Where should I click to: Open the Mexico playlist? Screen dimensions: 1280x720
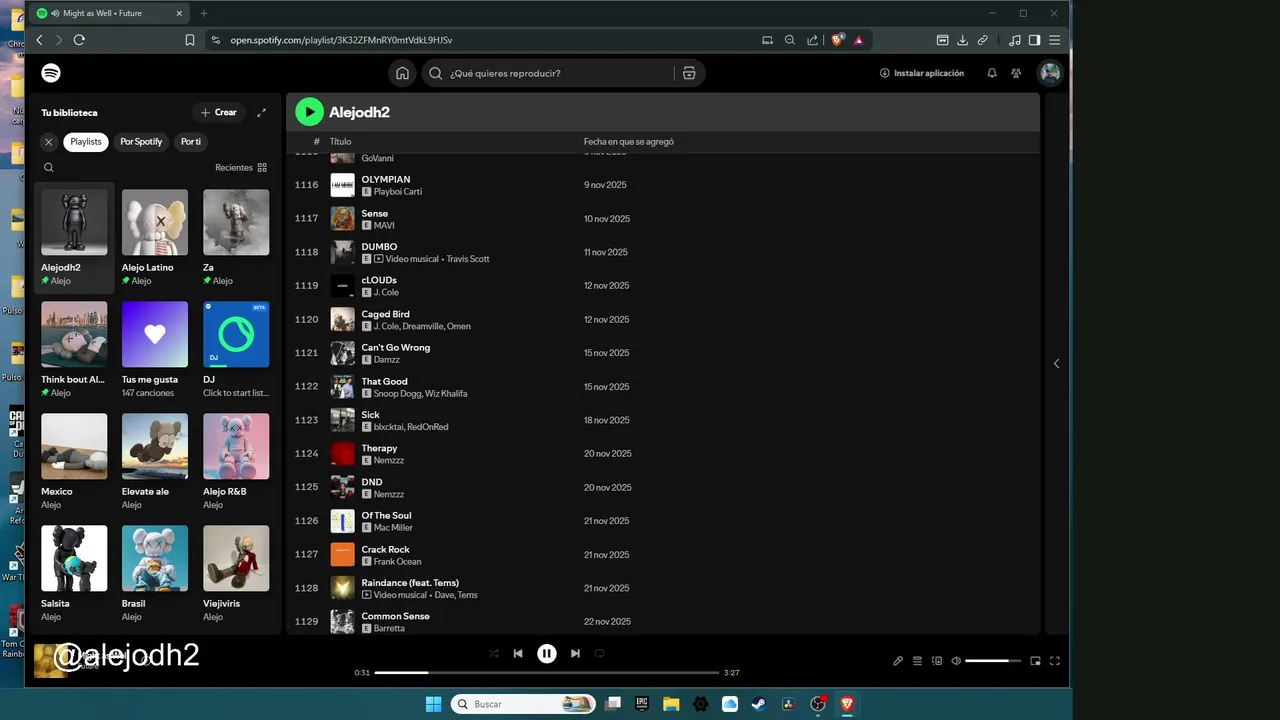click(x=74, y=462)
